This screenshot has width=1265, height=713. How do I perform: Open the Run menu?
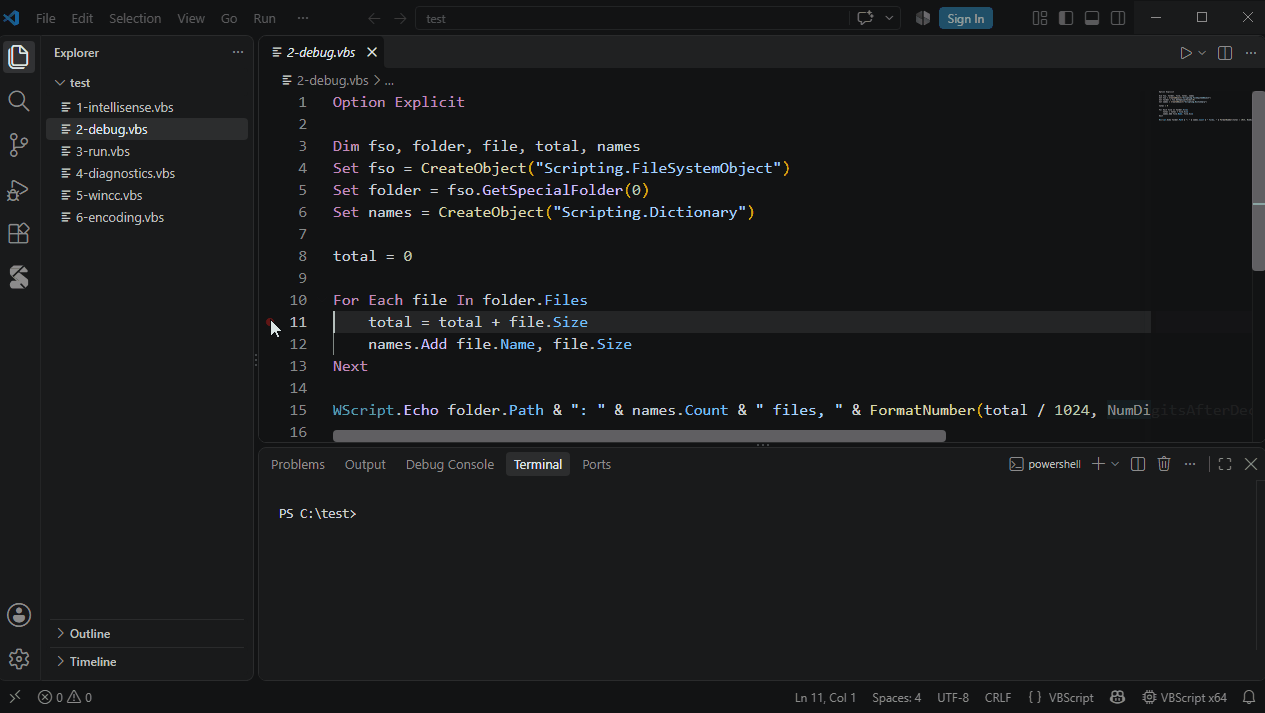264,18
